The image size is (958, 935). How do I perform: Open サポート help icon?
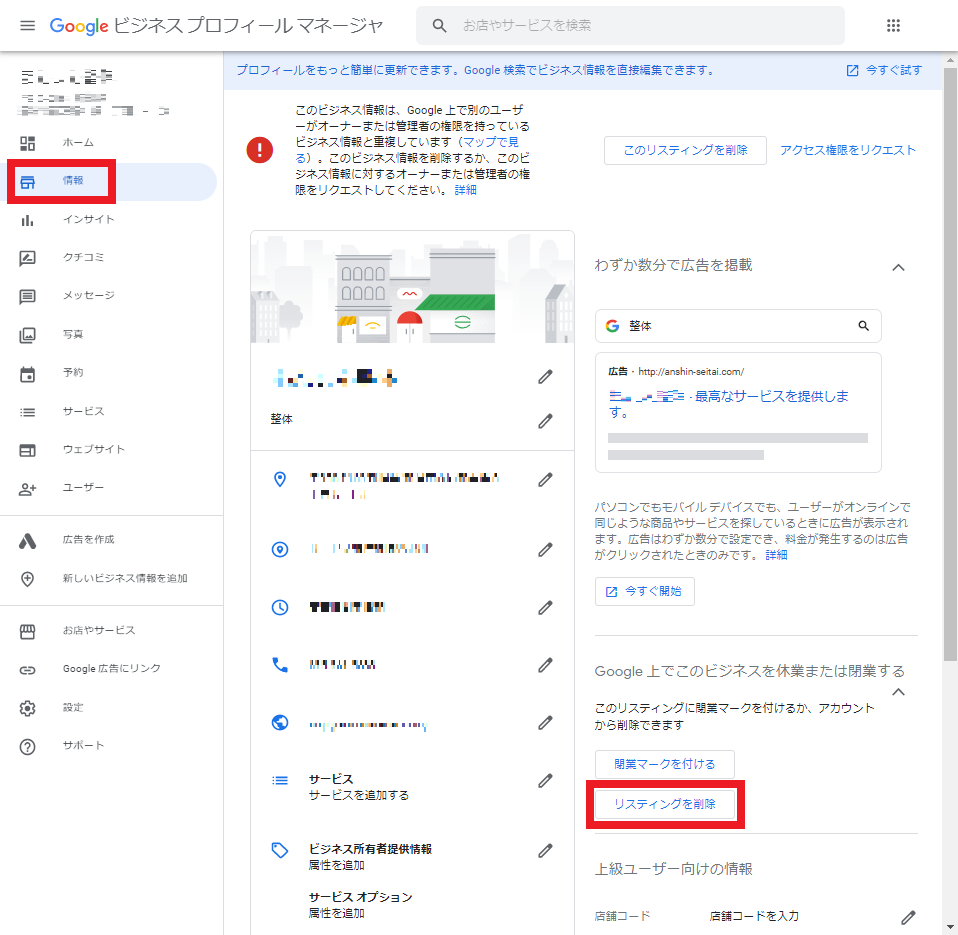coord(27,747)
